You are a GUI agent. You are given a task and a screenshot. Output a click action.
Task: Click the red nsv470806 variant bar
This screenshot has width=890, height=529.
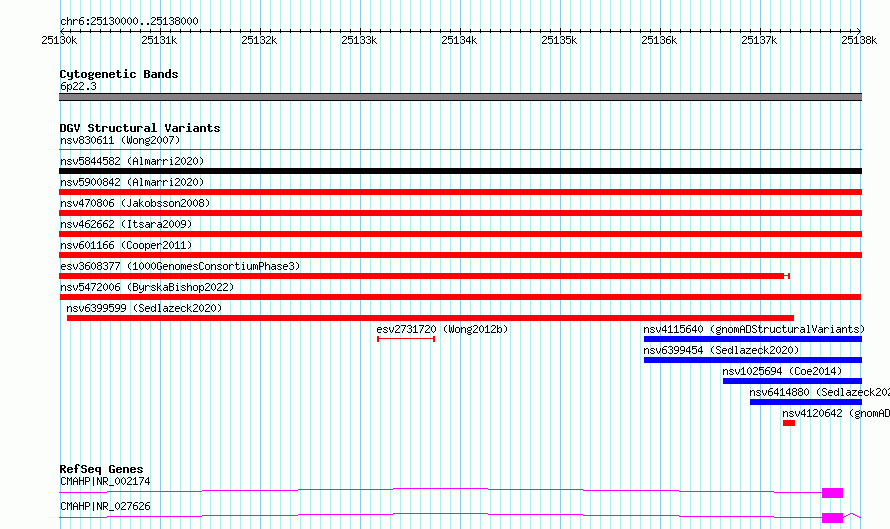[460, 213]
